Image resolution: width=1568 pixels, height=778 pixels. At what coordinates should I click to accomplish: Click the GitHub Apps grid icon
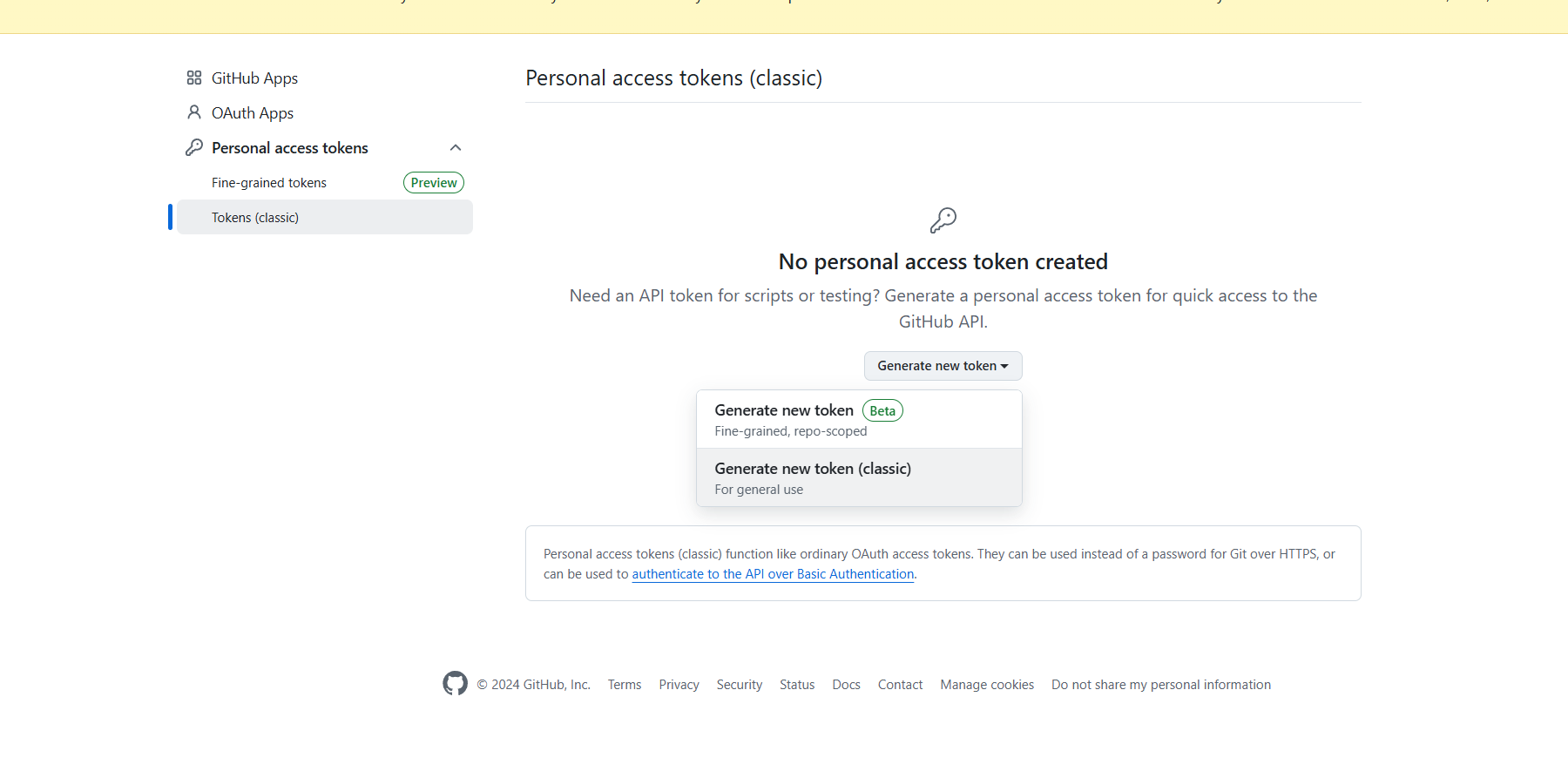194,78
